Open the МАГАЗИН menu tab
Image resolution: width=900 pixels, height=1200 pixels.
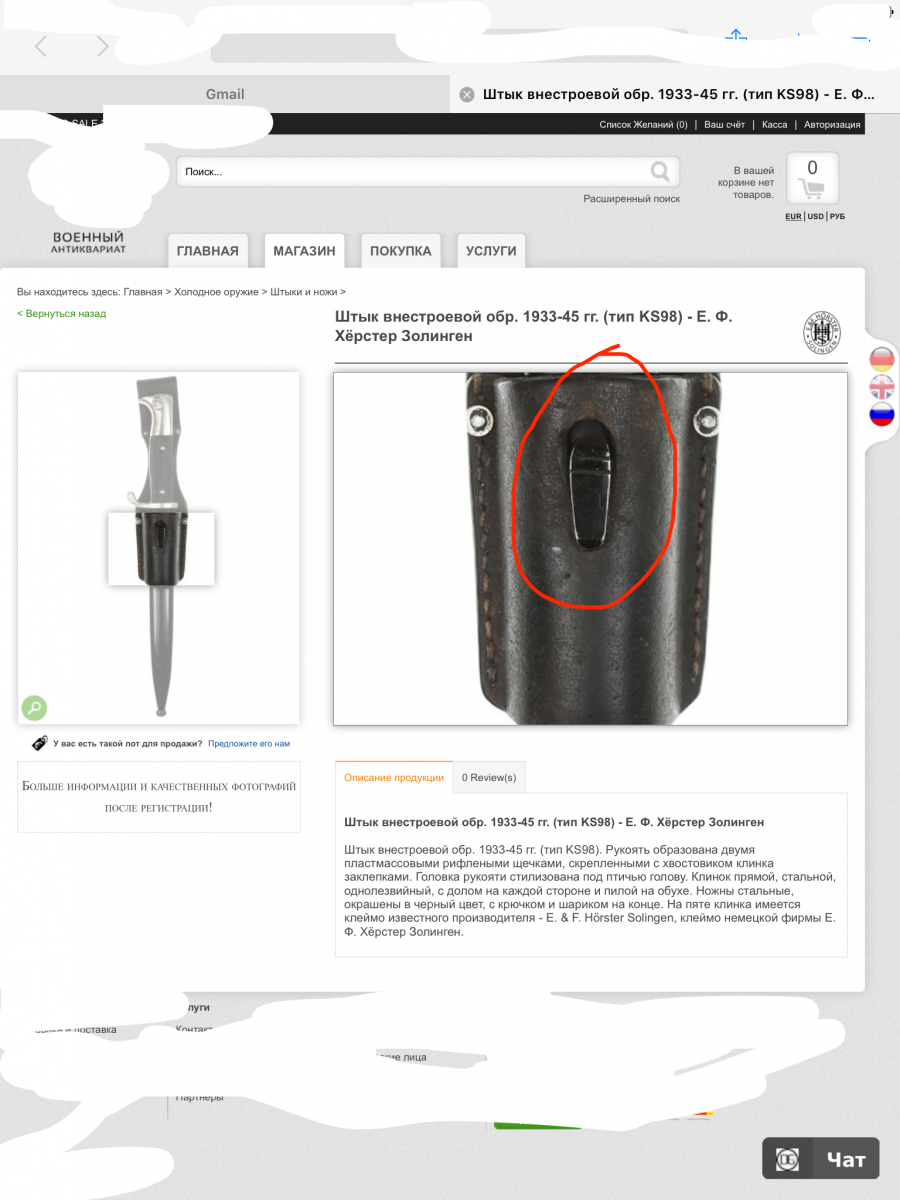coord(304,251)
